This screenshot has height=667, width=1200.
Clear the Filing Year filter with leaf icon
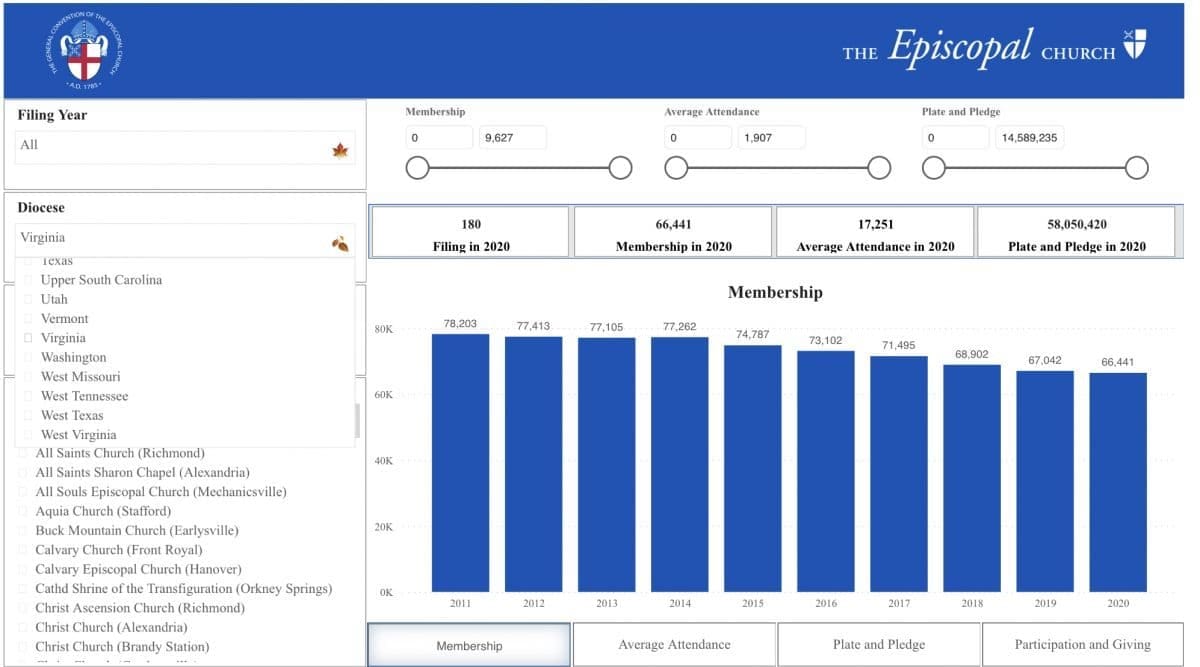point(340,151)
